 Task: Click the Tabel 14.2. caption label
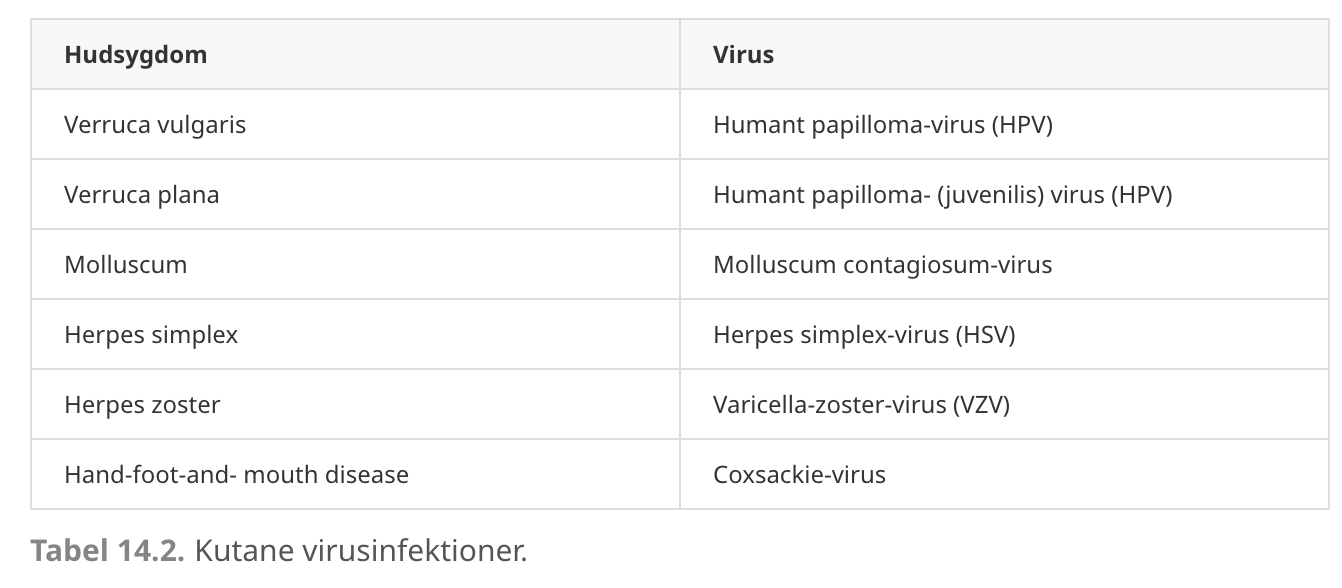[x=108, y=550]
